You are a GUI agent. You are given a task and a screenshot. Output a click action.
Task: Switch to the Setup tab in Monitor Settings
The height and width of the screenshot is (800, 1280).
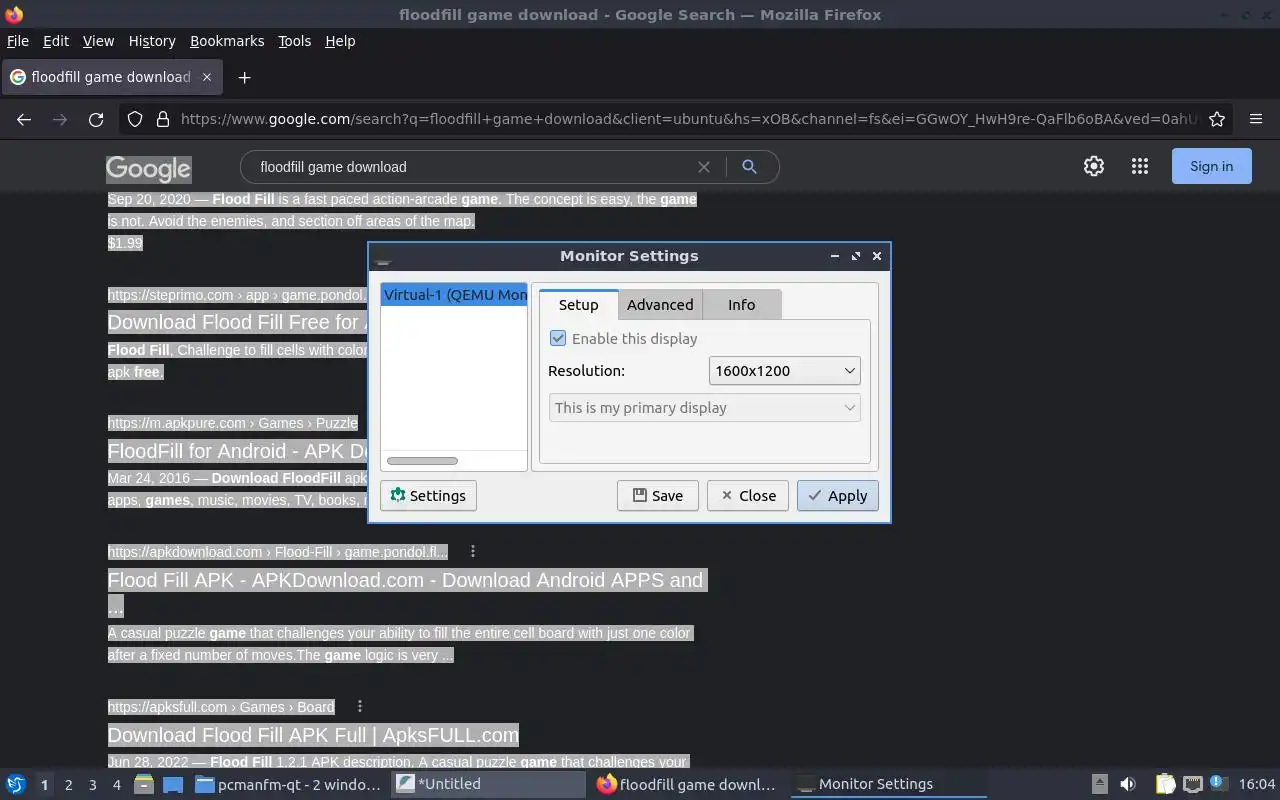coord(578,305)
